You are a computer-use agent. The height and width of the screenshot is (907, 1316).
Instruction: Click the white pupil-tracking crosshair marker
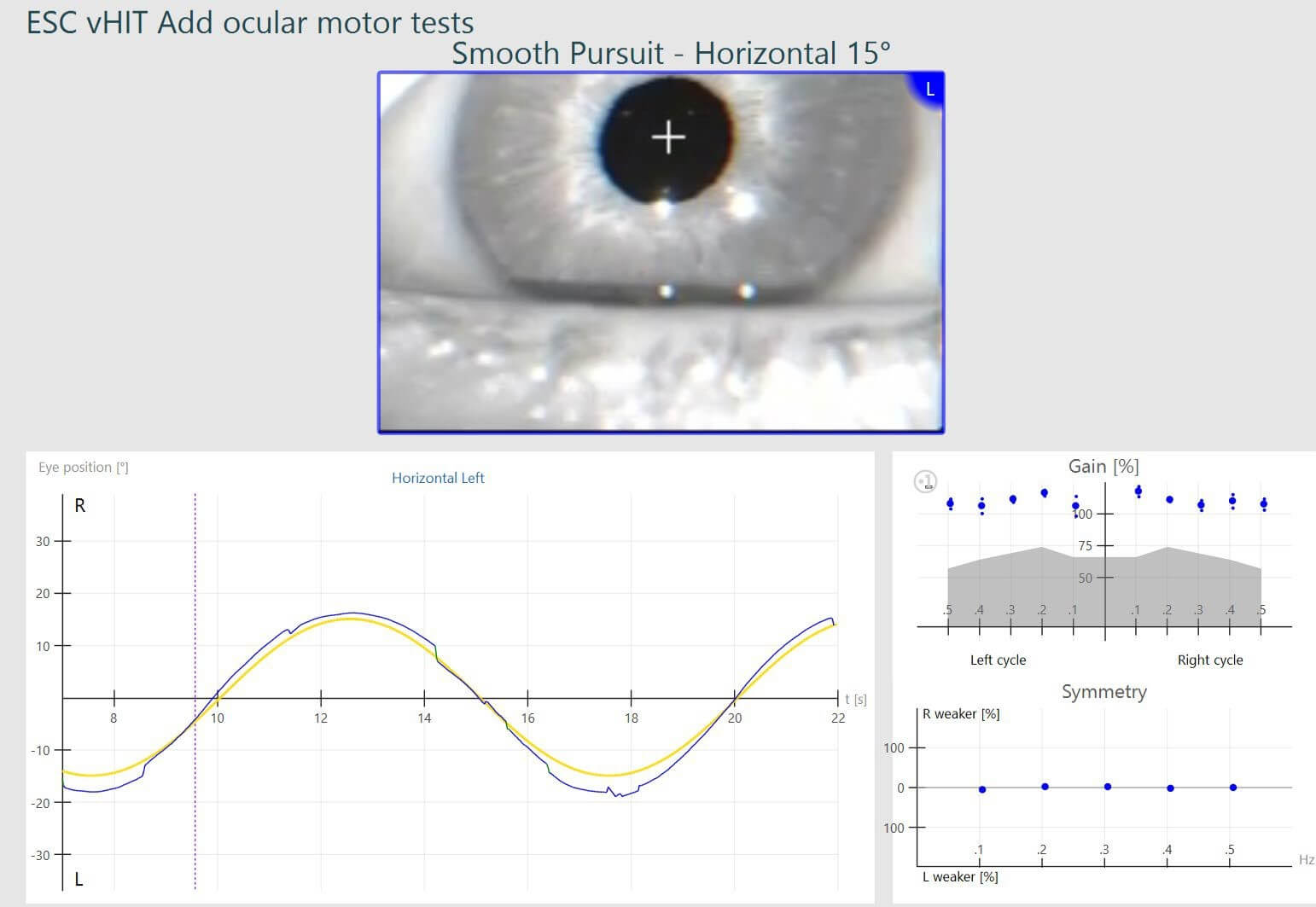669,136
